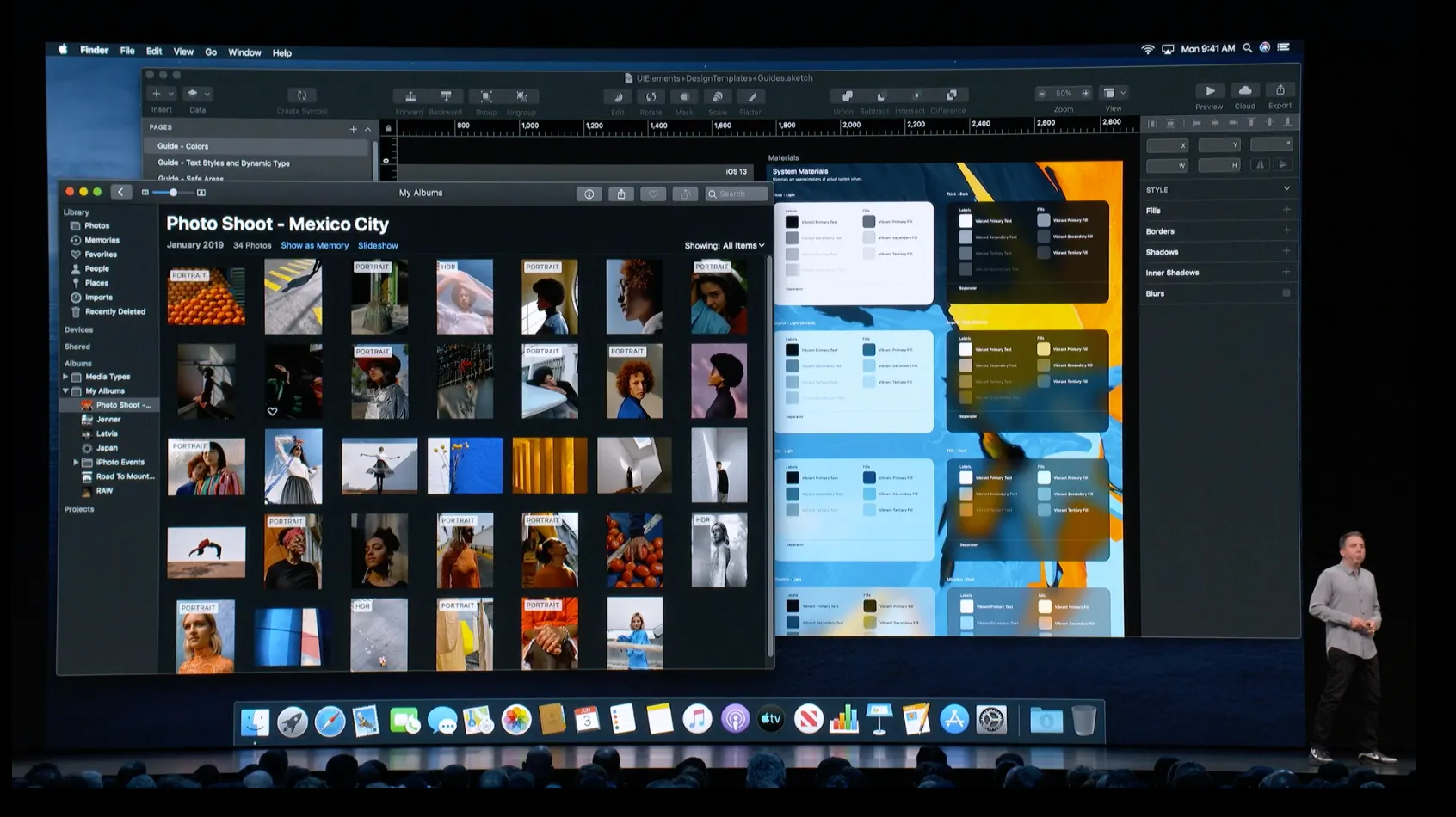Open the Podcasts app in the Dock

[735, 719]
